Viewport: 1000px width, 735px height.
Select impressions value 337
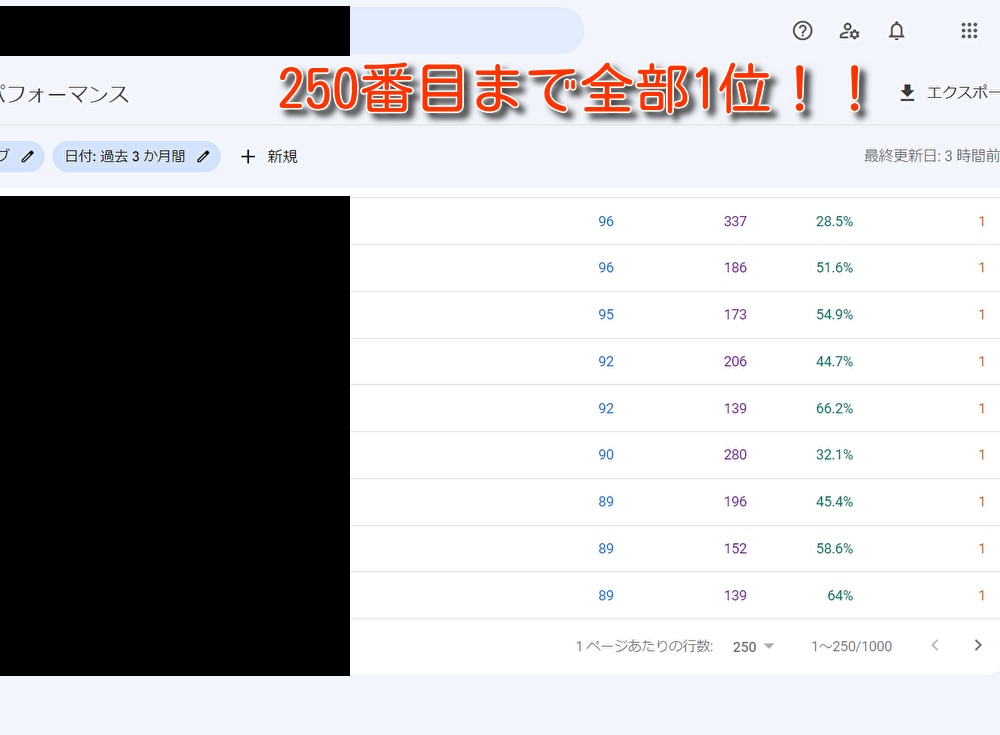coord(735,221)
